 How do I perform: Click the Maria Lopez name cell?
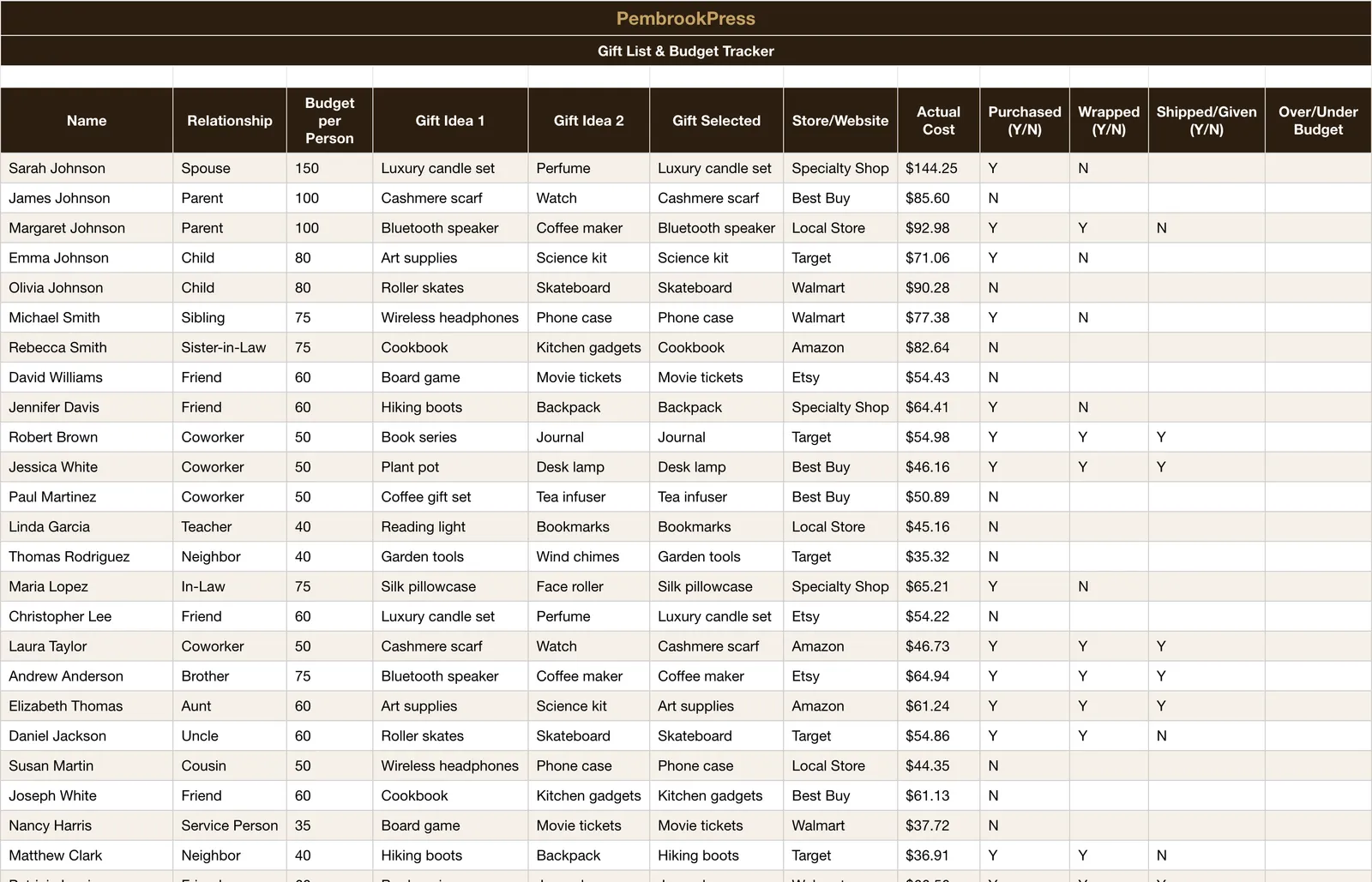click(87, 586)
